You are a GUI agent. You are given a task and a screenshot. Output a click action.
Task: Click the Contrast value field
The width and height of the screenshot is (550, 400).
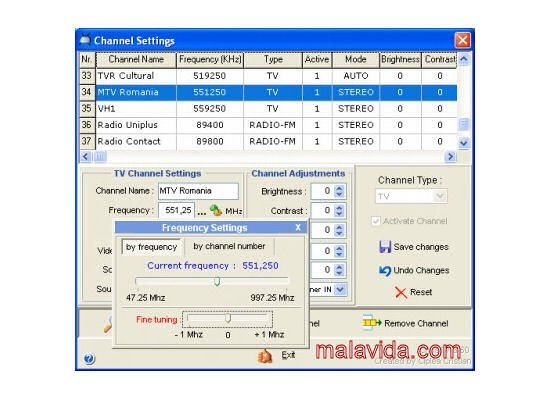coord(323,211)
